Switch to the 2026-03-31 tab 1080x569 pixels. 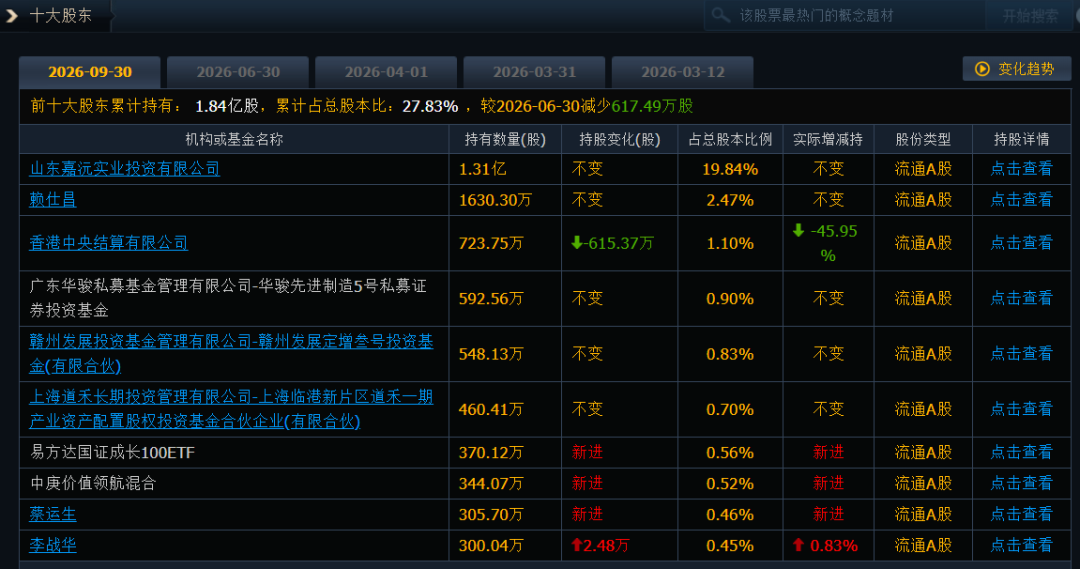534,72
